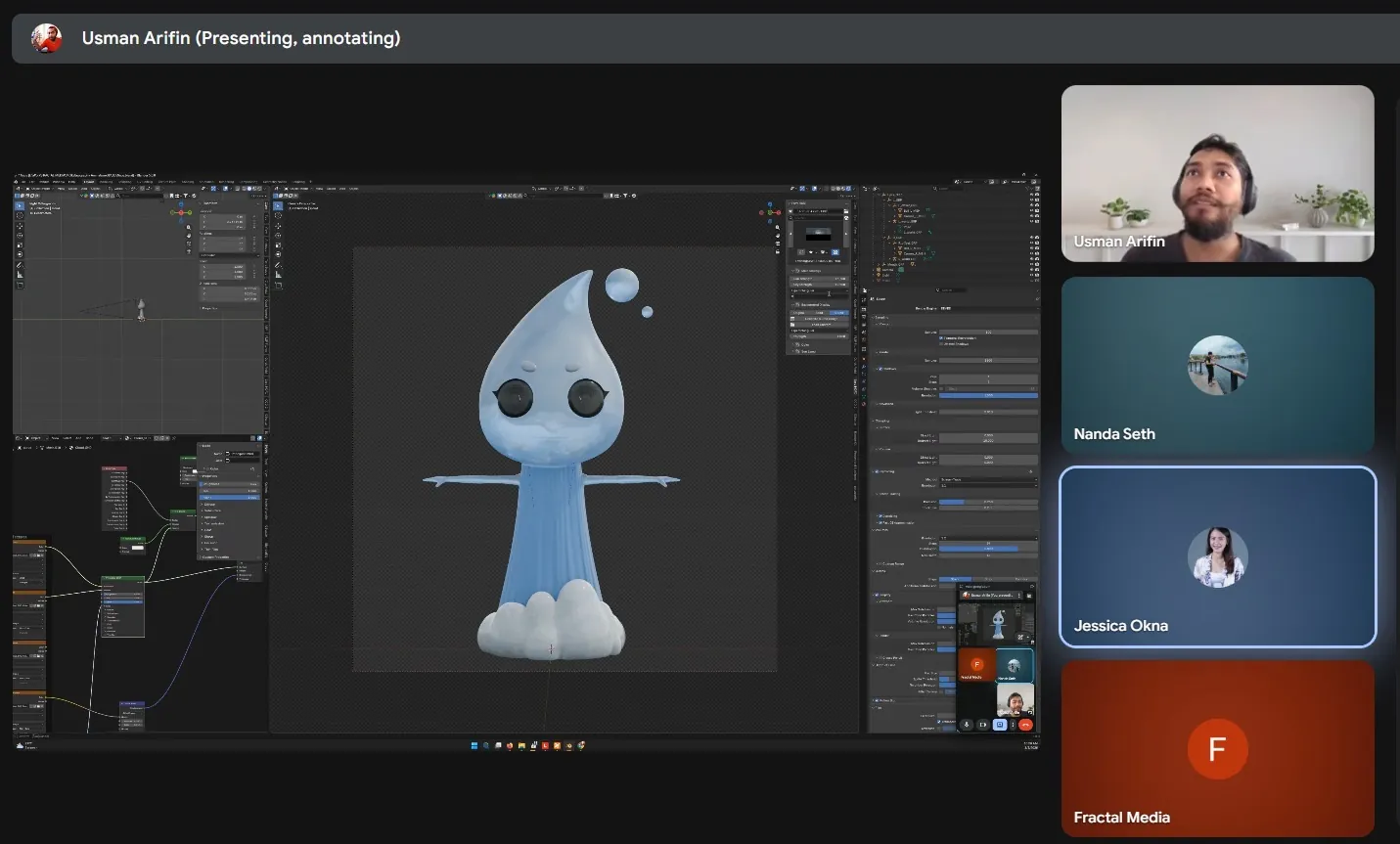This screenshot has width=1400, height=844.
Task: Switch to the Modeling workspace tab
Action: 107,182
